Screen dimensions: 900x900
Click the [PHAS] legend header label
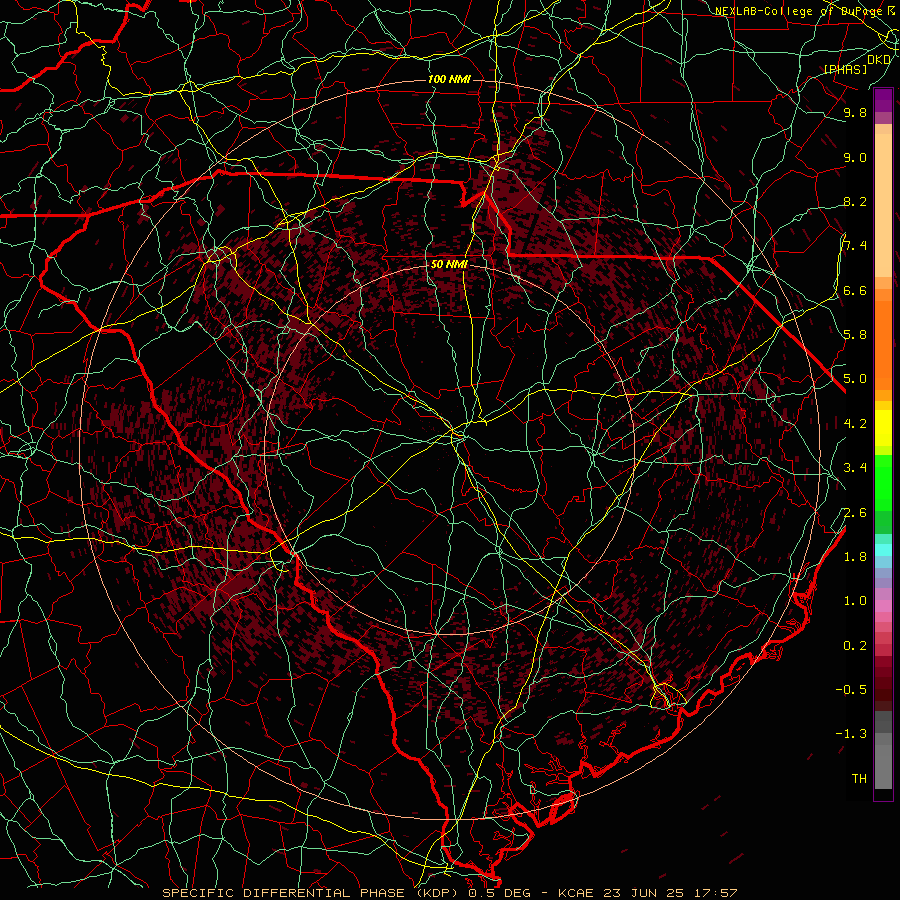point(845,69)
